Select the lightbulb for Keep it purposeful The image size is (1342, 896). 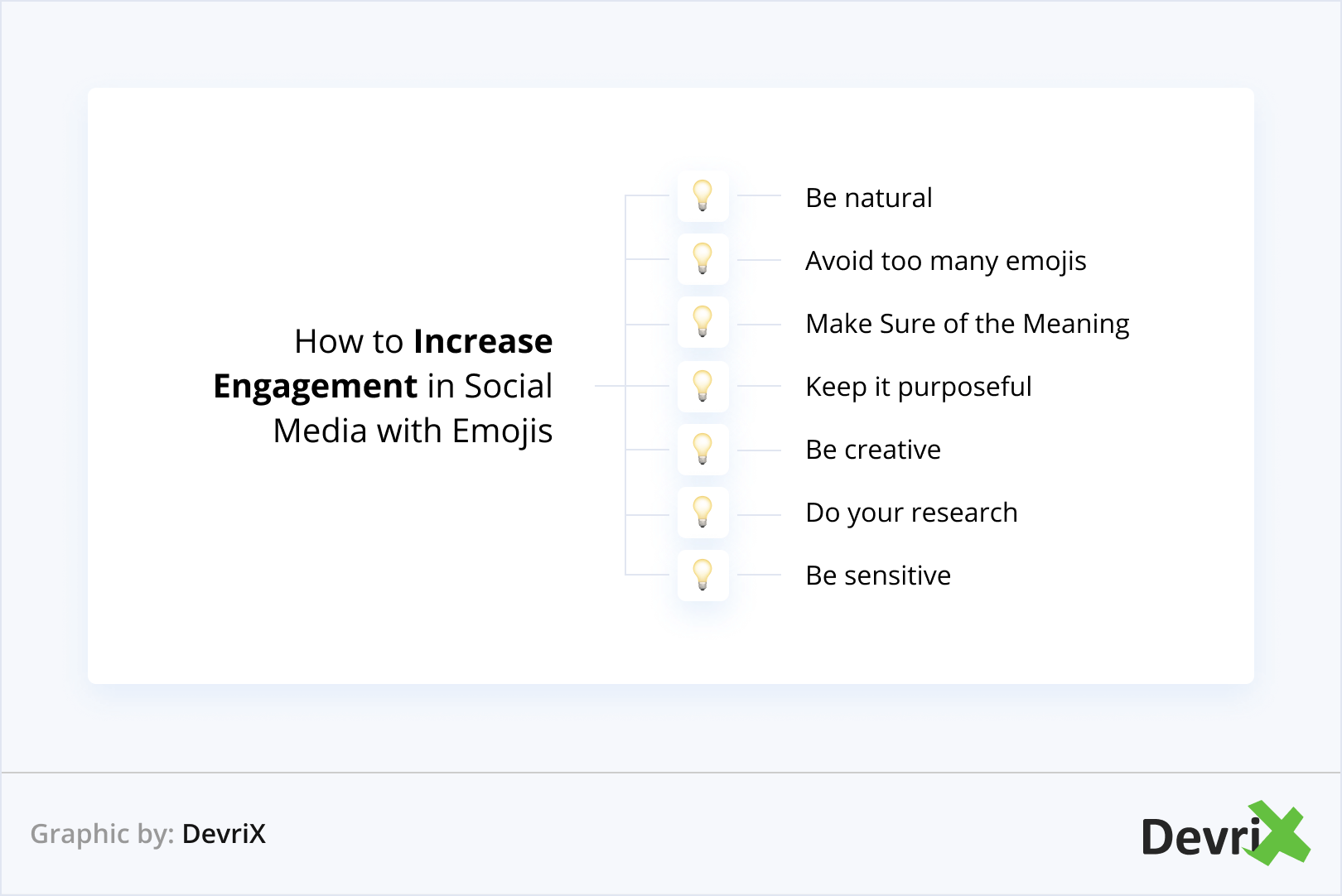(x=702, y=386)
